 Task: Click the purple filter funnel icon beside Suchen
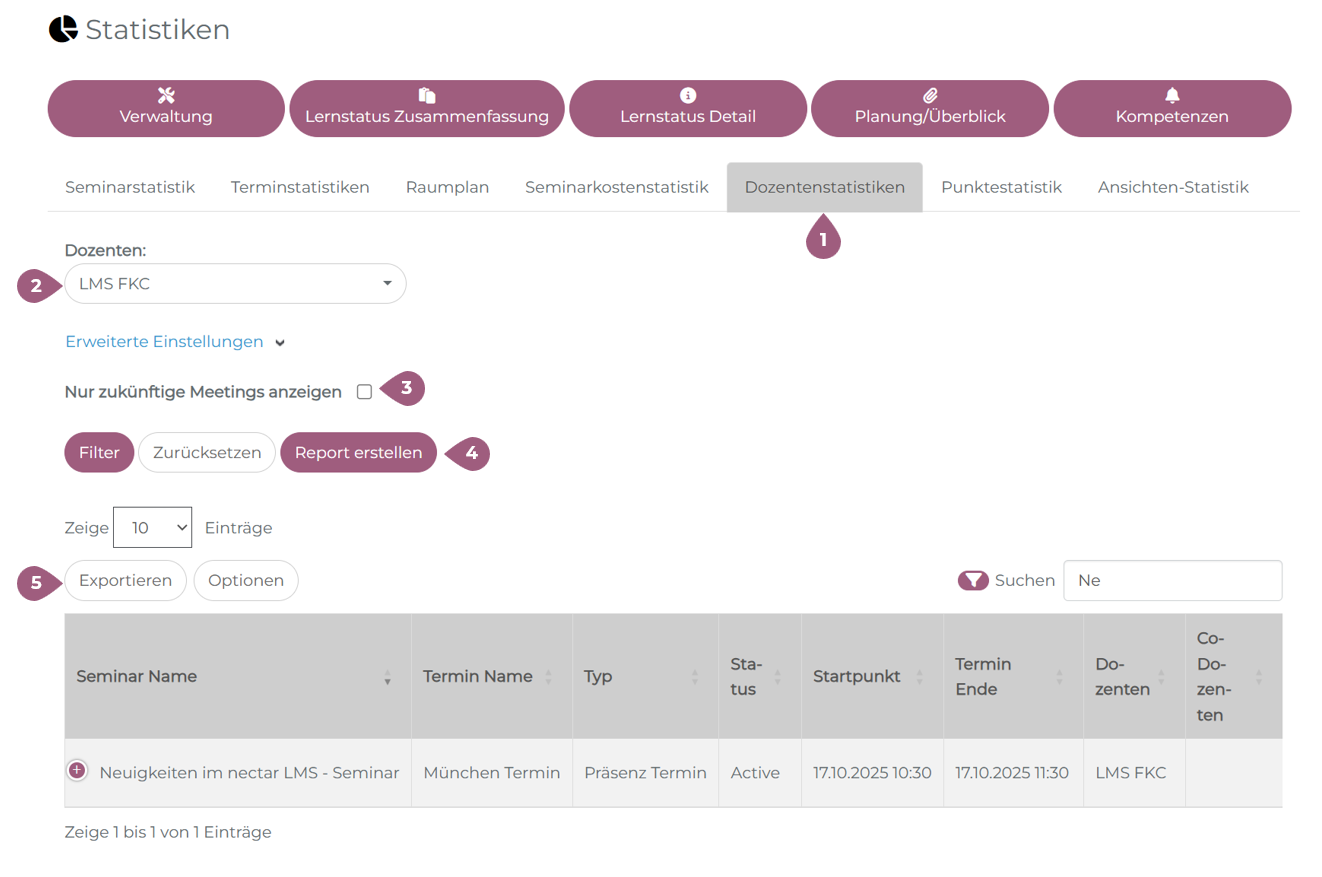point(973,580)
